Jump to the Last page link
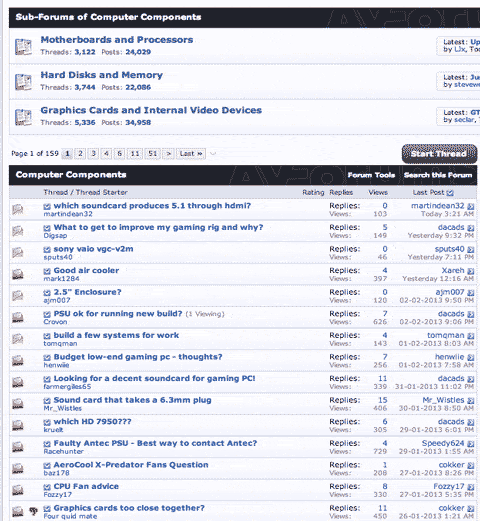480x521 pixels. tap(191, 154)
